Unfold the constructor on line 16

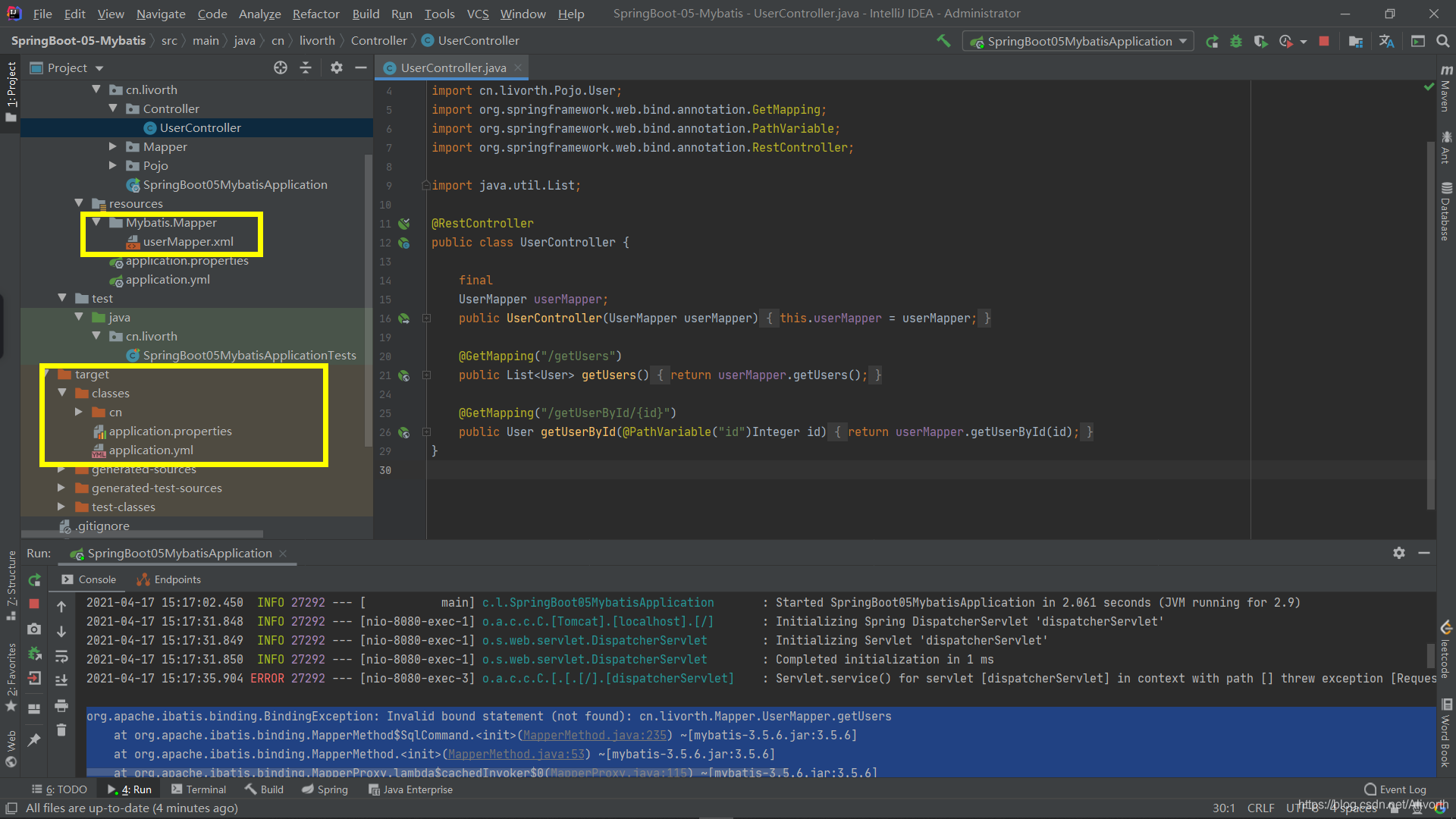tap(426, 318)
